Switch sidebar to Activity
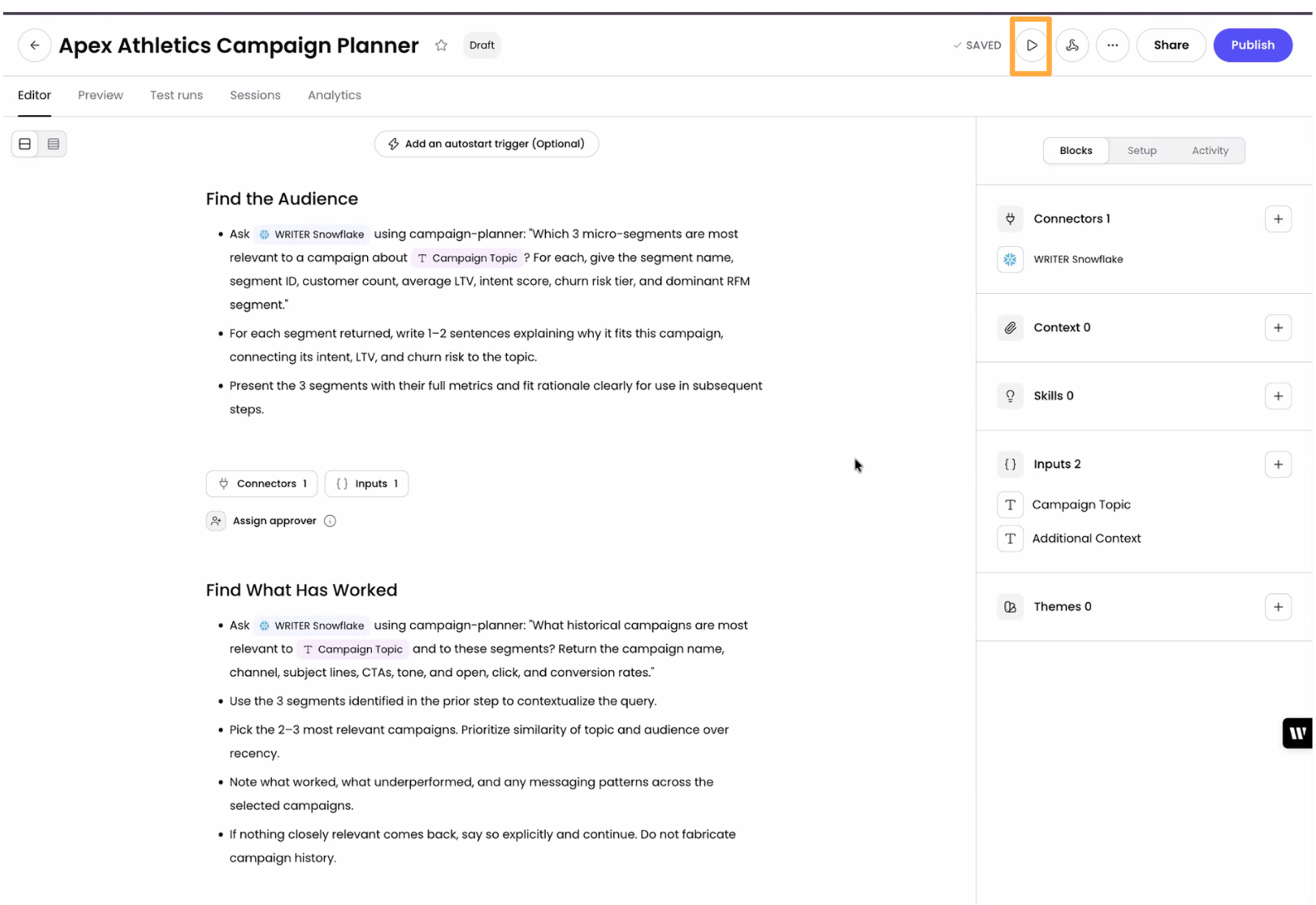1316x905 pixels. coord(1210,150)
